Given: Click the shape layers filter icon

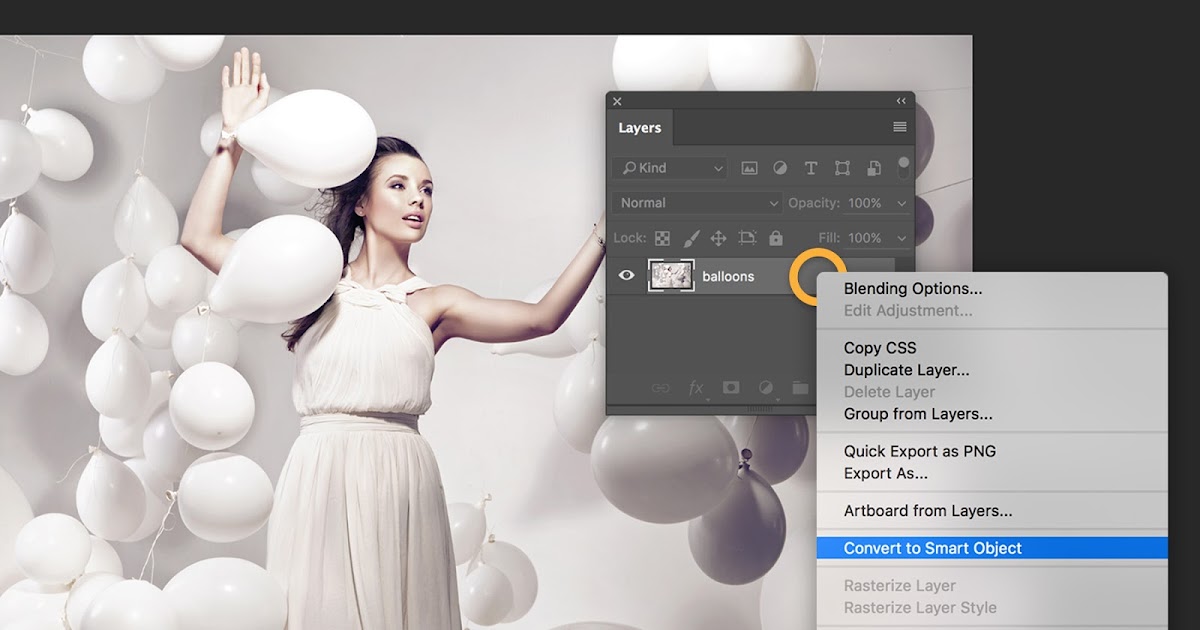Looking at the screenshot, I should (841, 168).
